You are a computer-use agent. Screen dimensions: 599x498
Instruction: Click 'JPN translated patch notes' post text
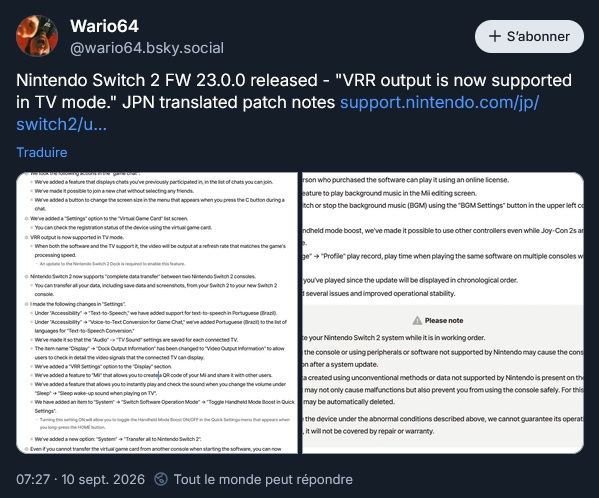tap(228, 102)
